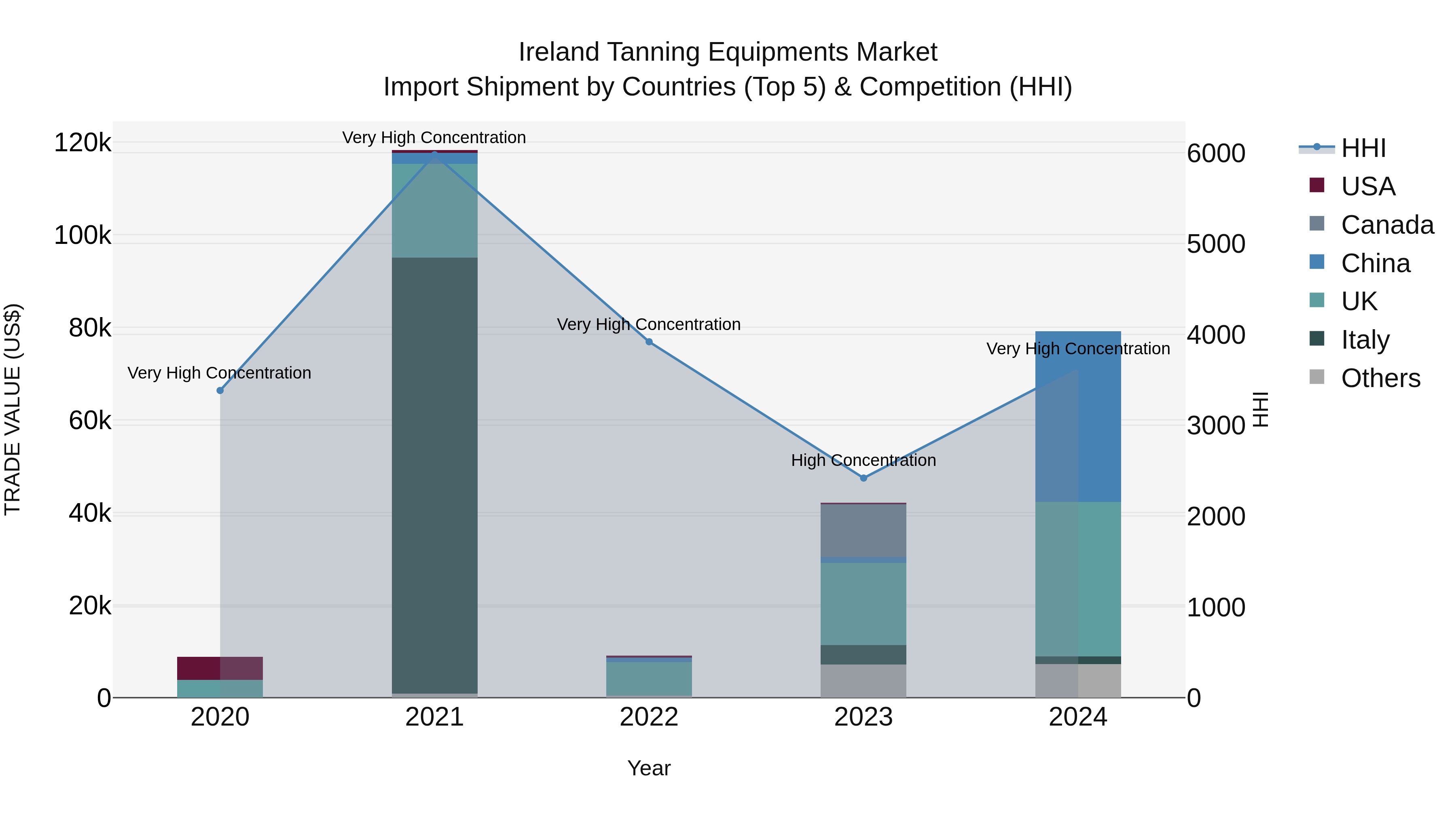
Task: Click the vertical 'HHI' right-axis title
Action: pos(1260,409)
